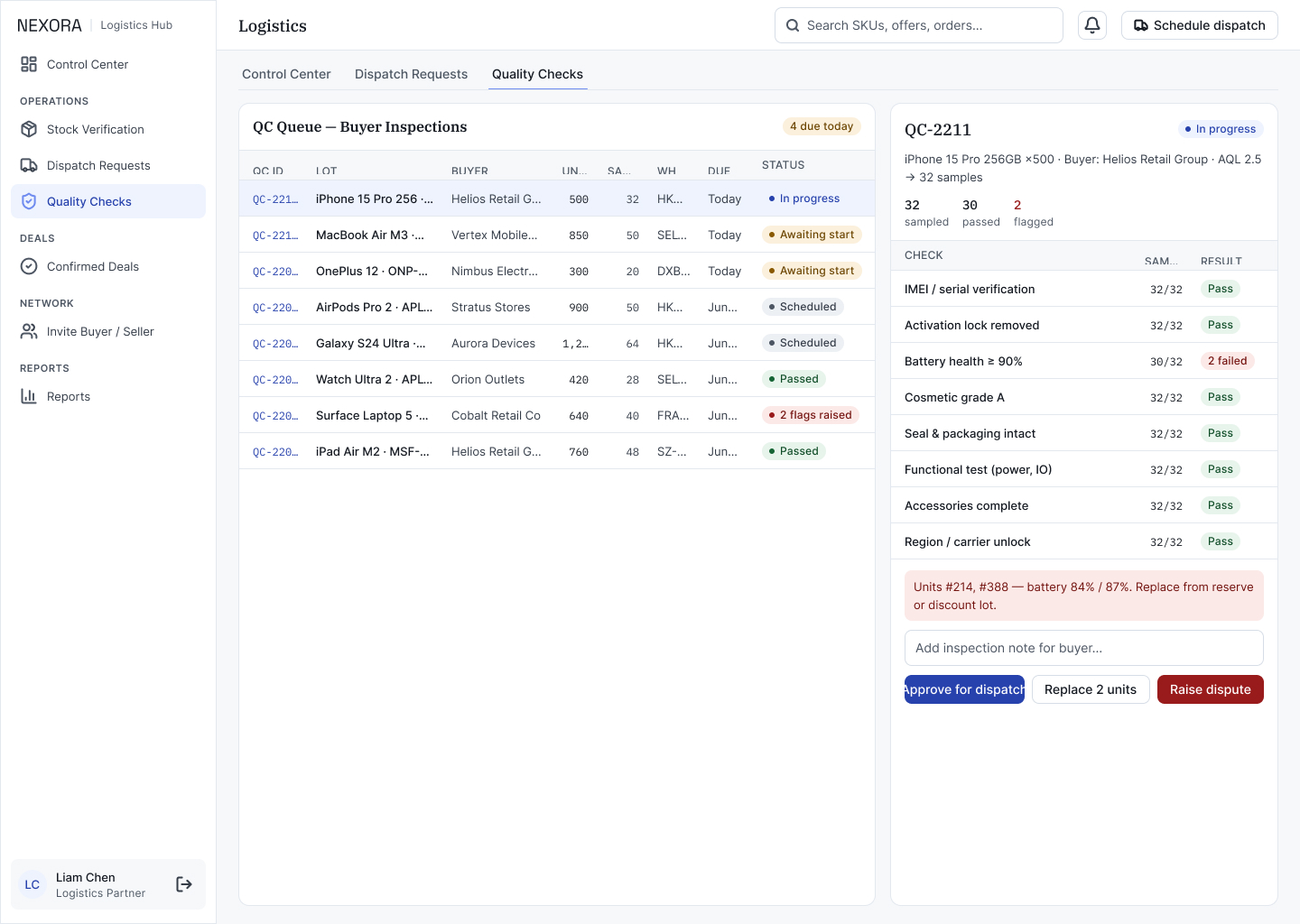Click the Reports bar chart icon

29,396
